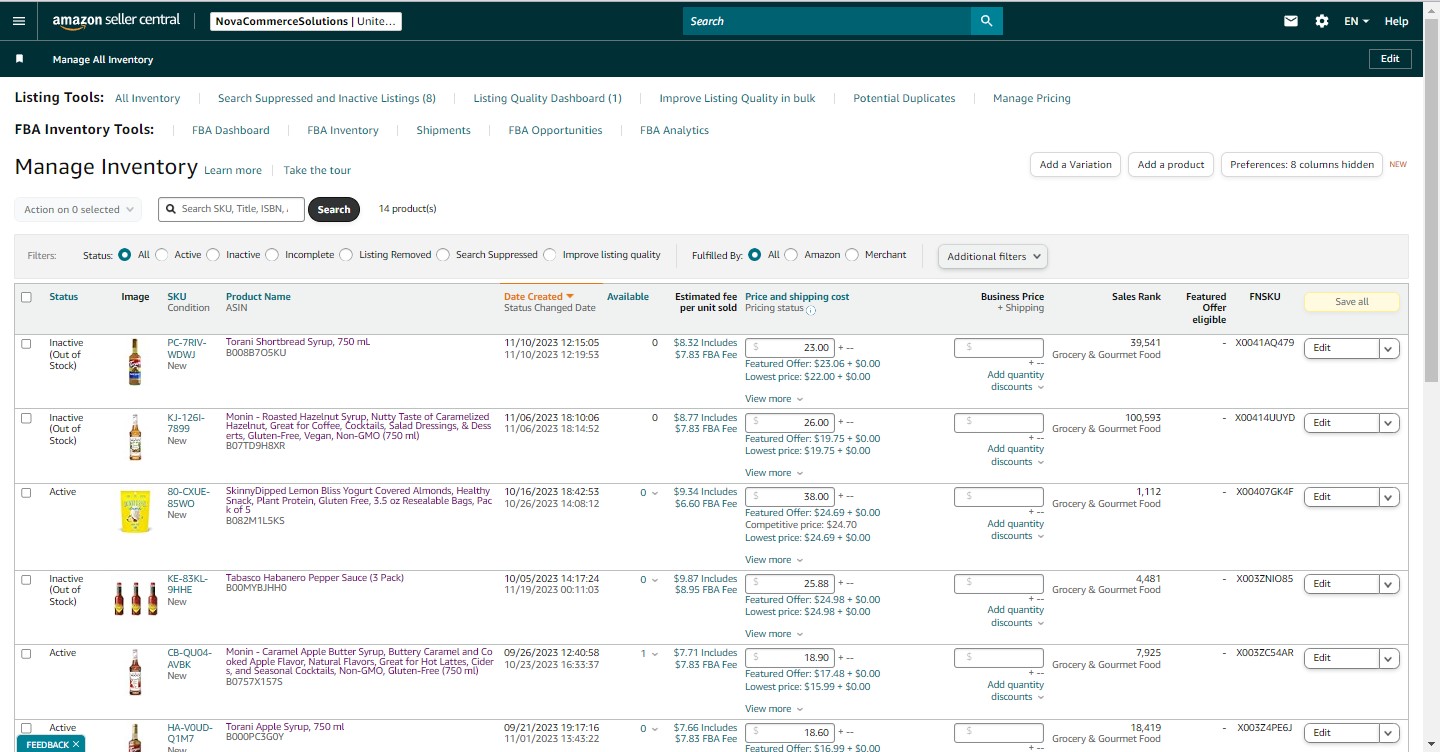Open the FBA Dashboard tool
The image size is (1440, 752).
click(231, 130)
